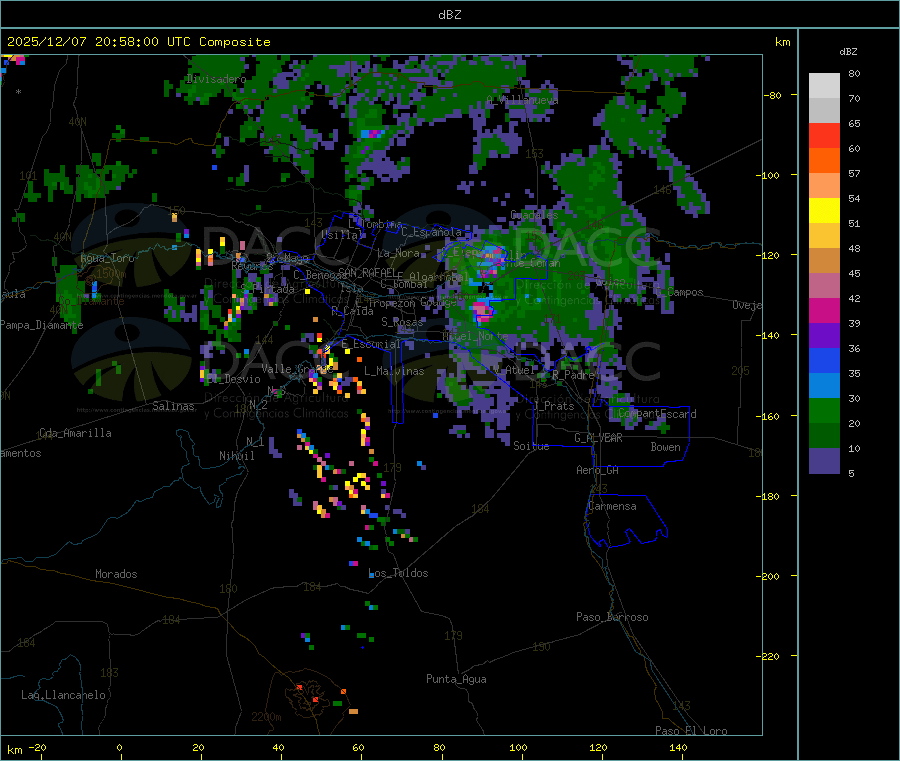900x761 pixels.
Task: Select the Cda_Amarilla label
Action: (x=75, y=433)
